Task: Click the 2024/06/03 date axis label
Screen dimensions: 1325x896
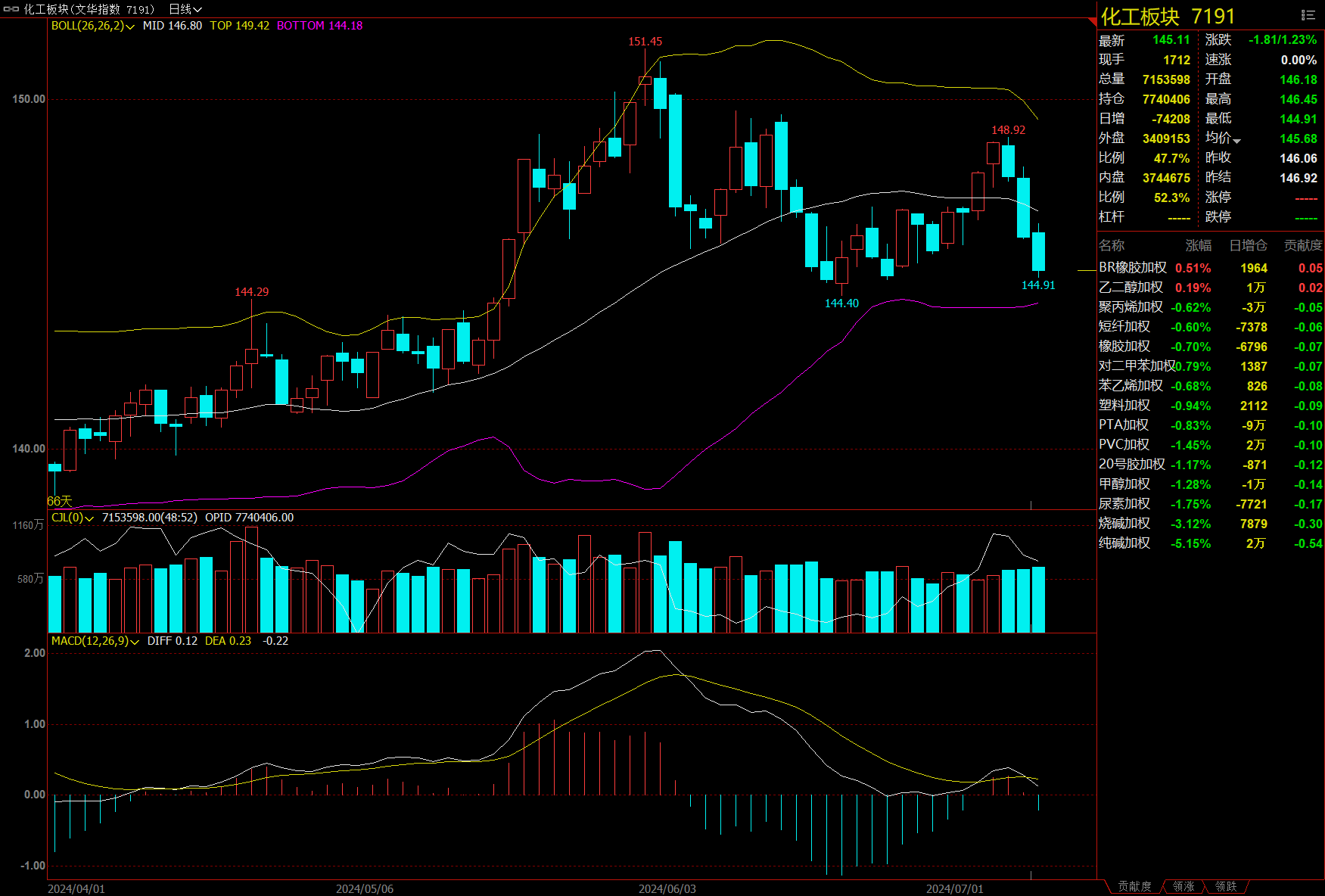Action: [x=667, y=888]
